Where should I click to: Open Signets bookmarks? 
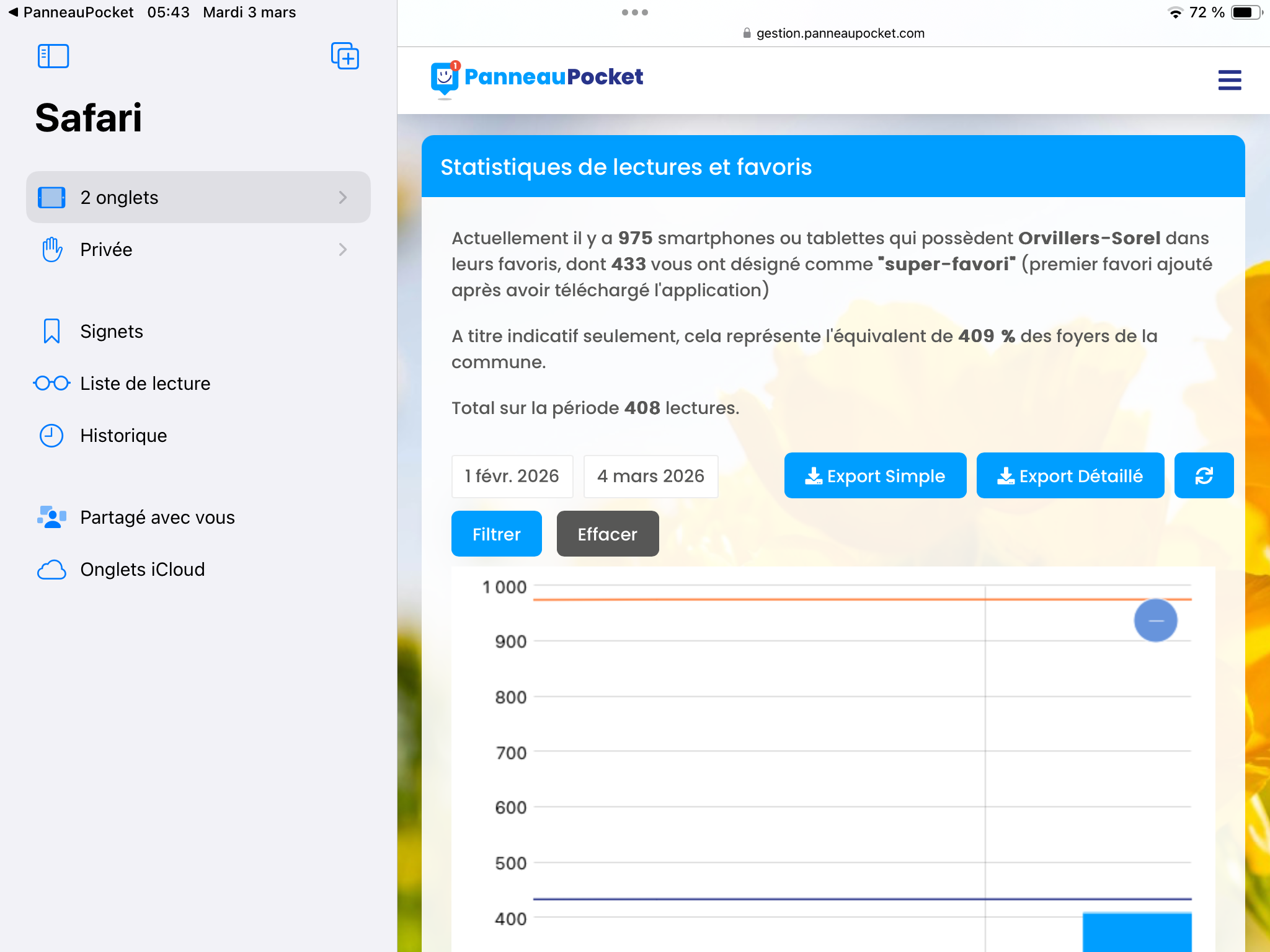[x=112, y=332]
